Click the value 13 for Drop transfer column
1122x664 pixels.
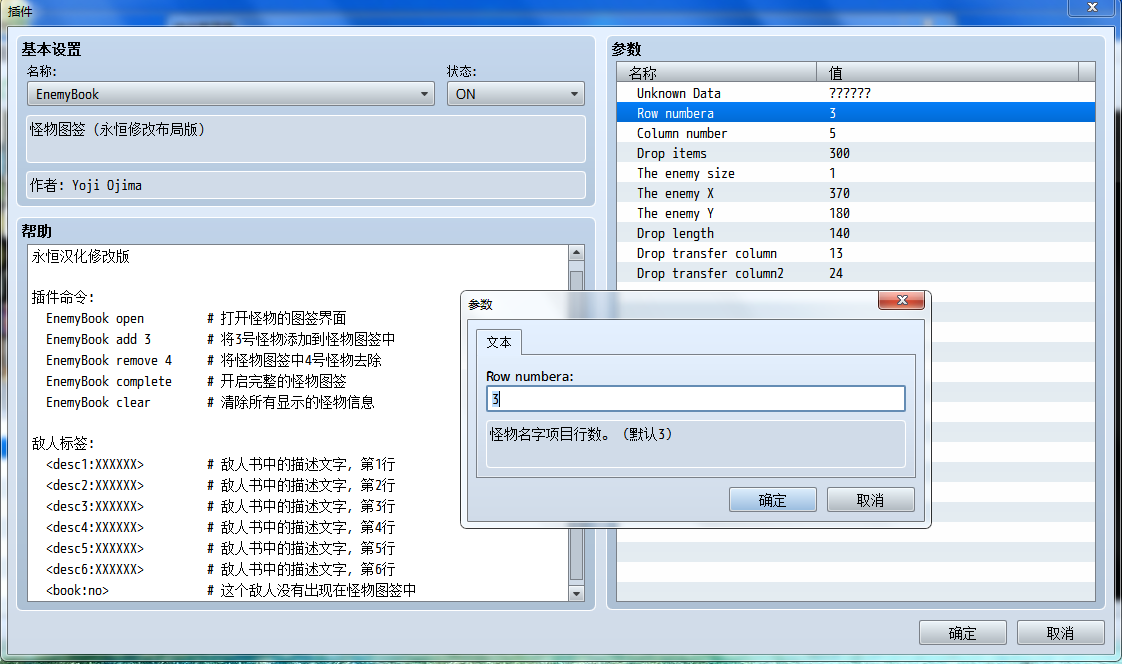[836, 253]
